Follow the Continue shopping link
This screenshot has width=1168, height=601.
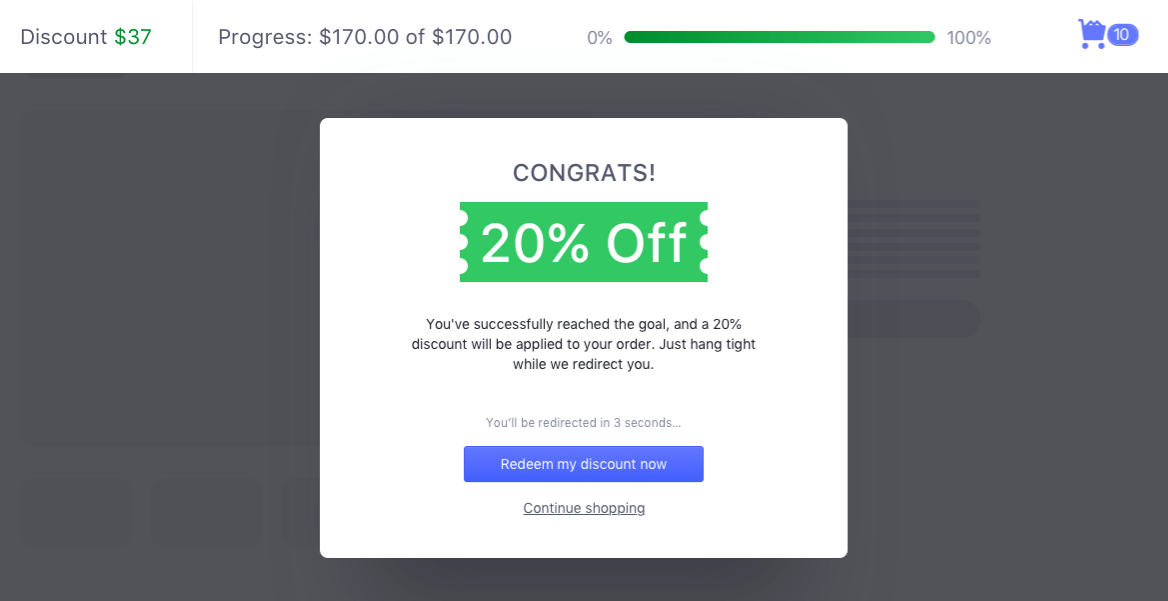click(x=584, y=508)
